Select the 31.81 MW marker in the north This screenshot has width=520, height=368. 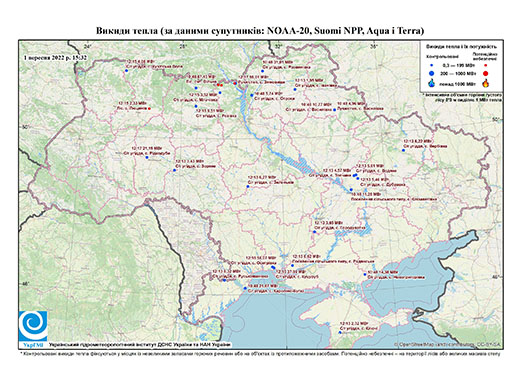point(263,71)
